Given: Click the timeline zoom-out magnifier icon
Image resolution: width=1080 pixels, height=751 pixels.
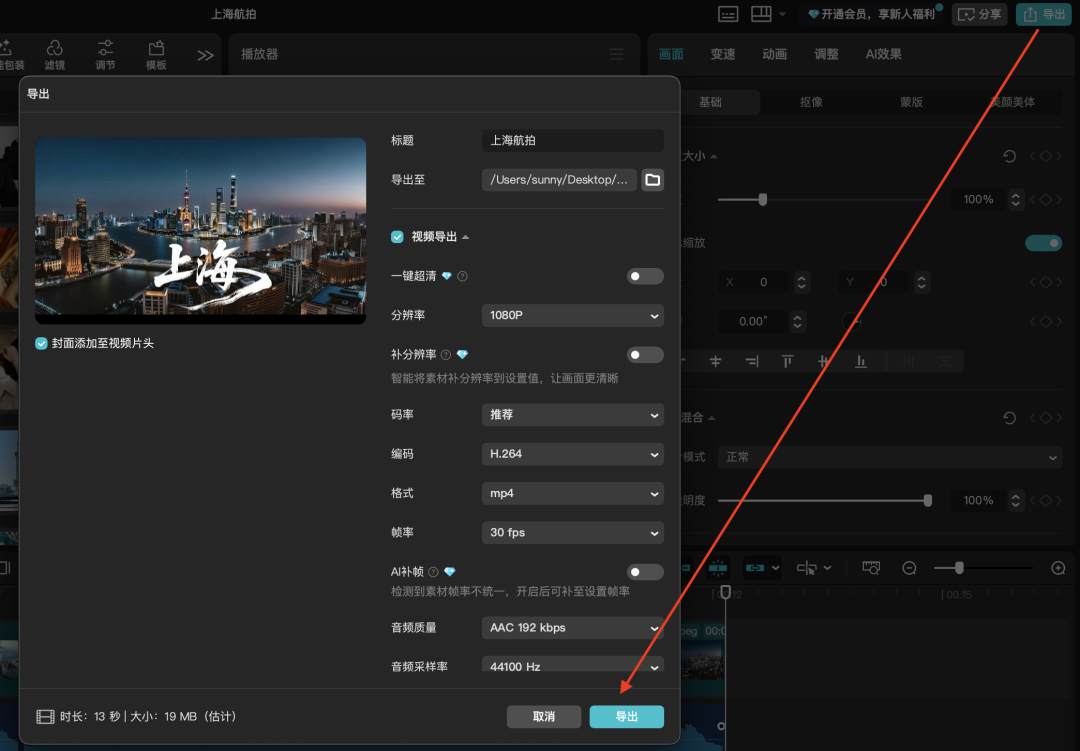Looking at the screenshot, I should pos(909,568).
